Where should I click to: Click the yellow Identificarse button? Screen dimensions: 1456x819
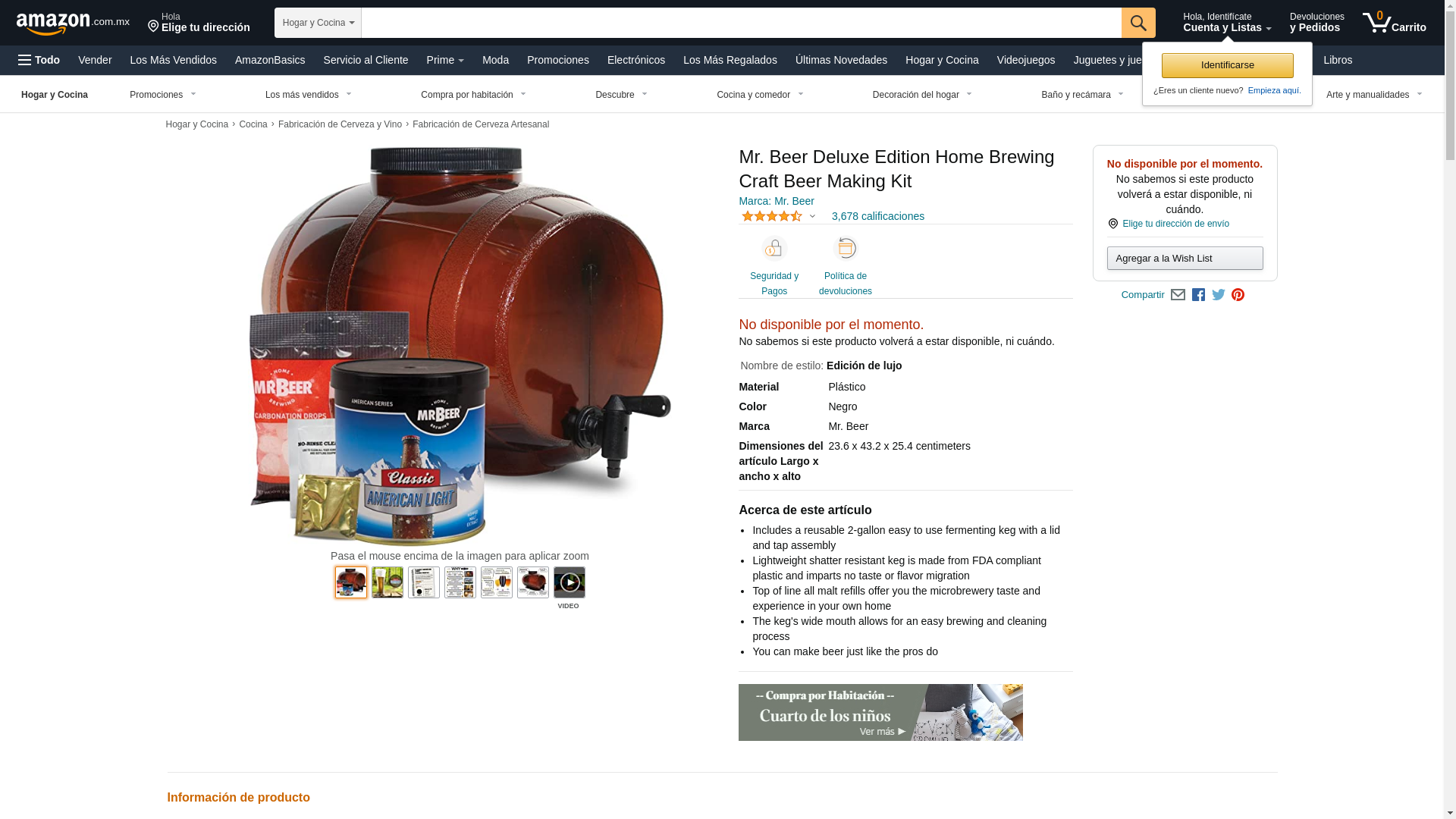(1228, 65)
